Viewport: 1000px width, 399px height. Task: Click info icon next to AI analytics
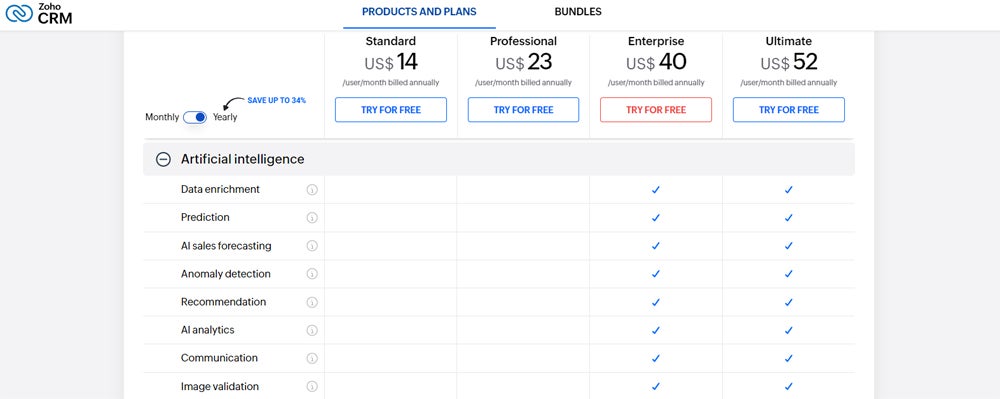[312, 330]
